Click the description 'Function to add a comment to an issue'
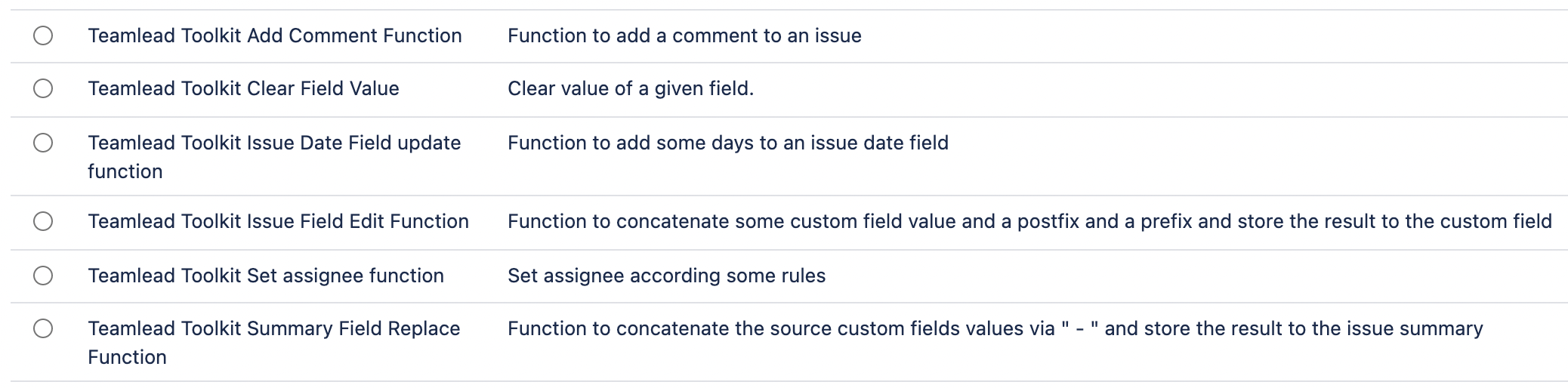This screenshot has height=388, width=1568. tap(684, 35)
